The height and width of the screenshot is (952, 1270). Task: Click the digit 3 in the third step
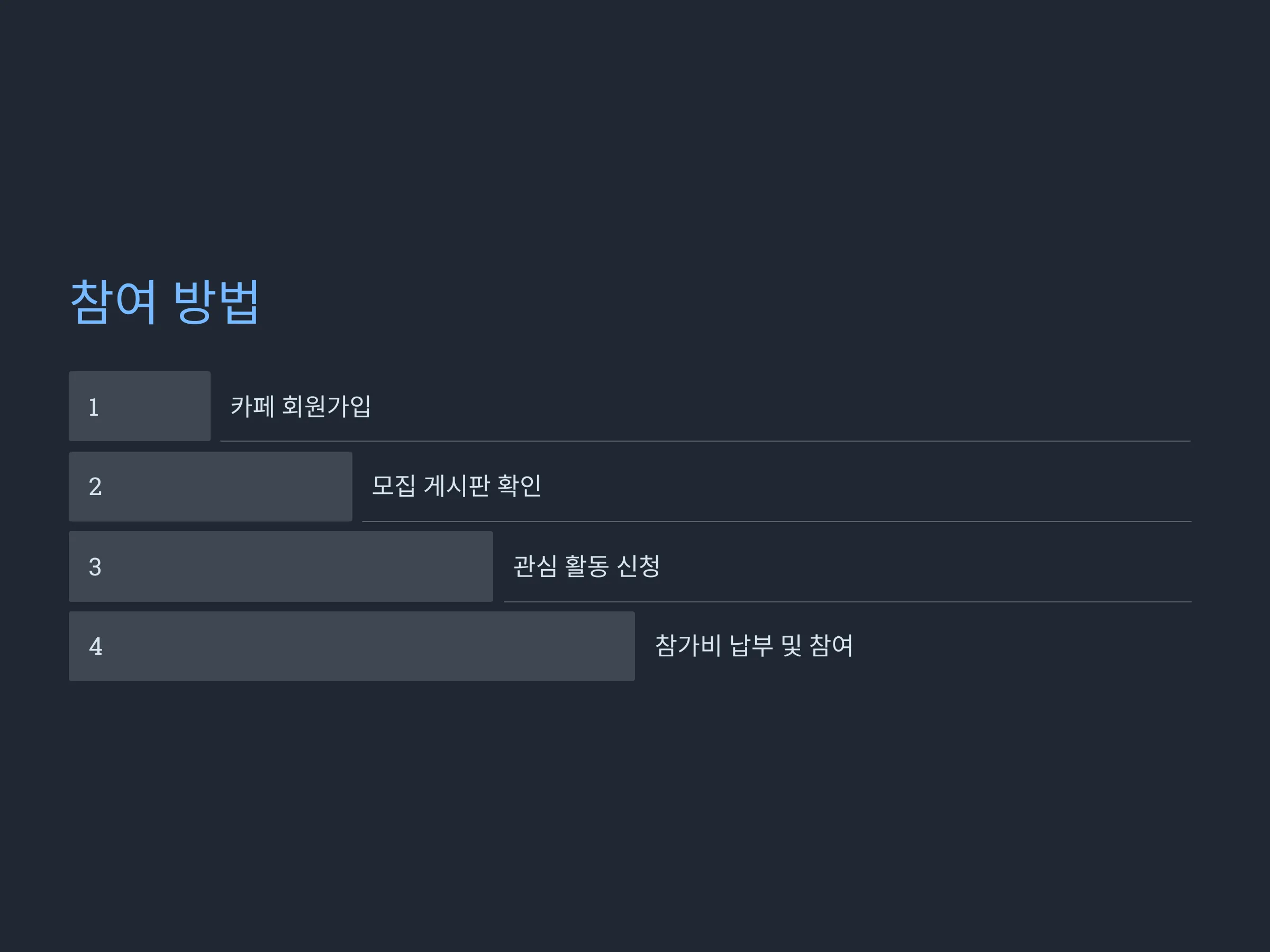[95, 567]
